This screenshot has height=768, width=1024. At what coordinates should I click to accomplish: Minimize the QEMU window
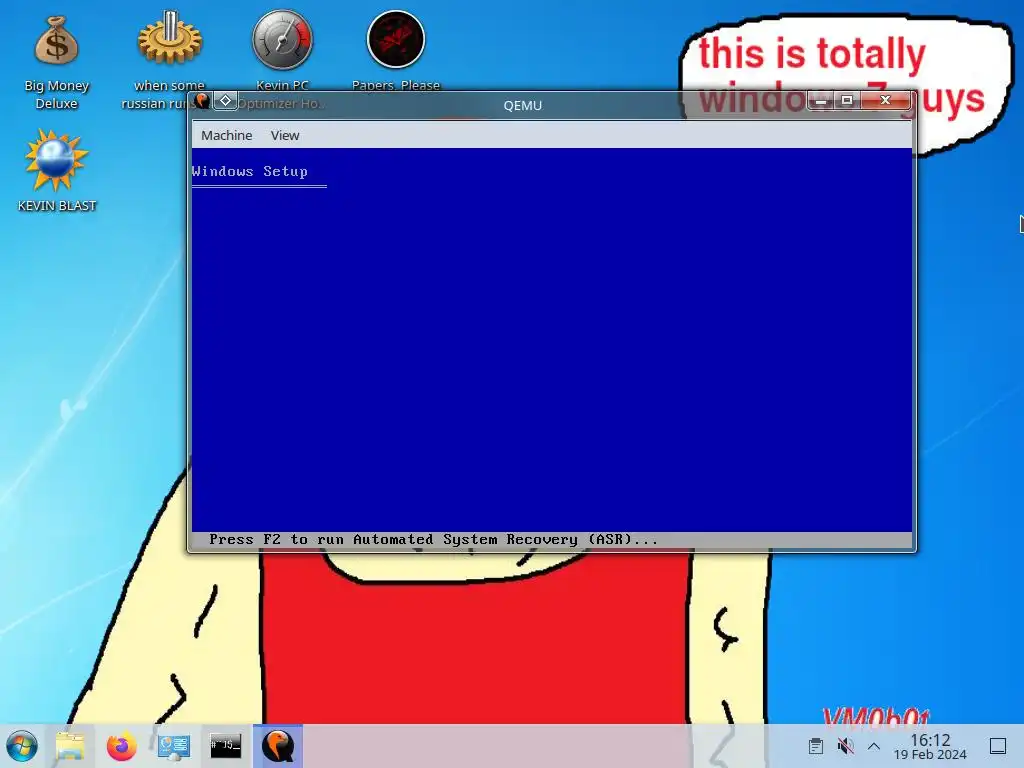[x=821, y=101]
